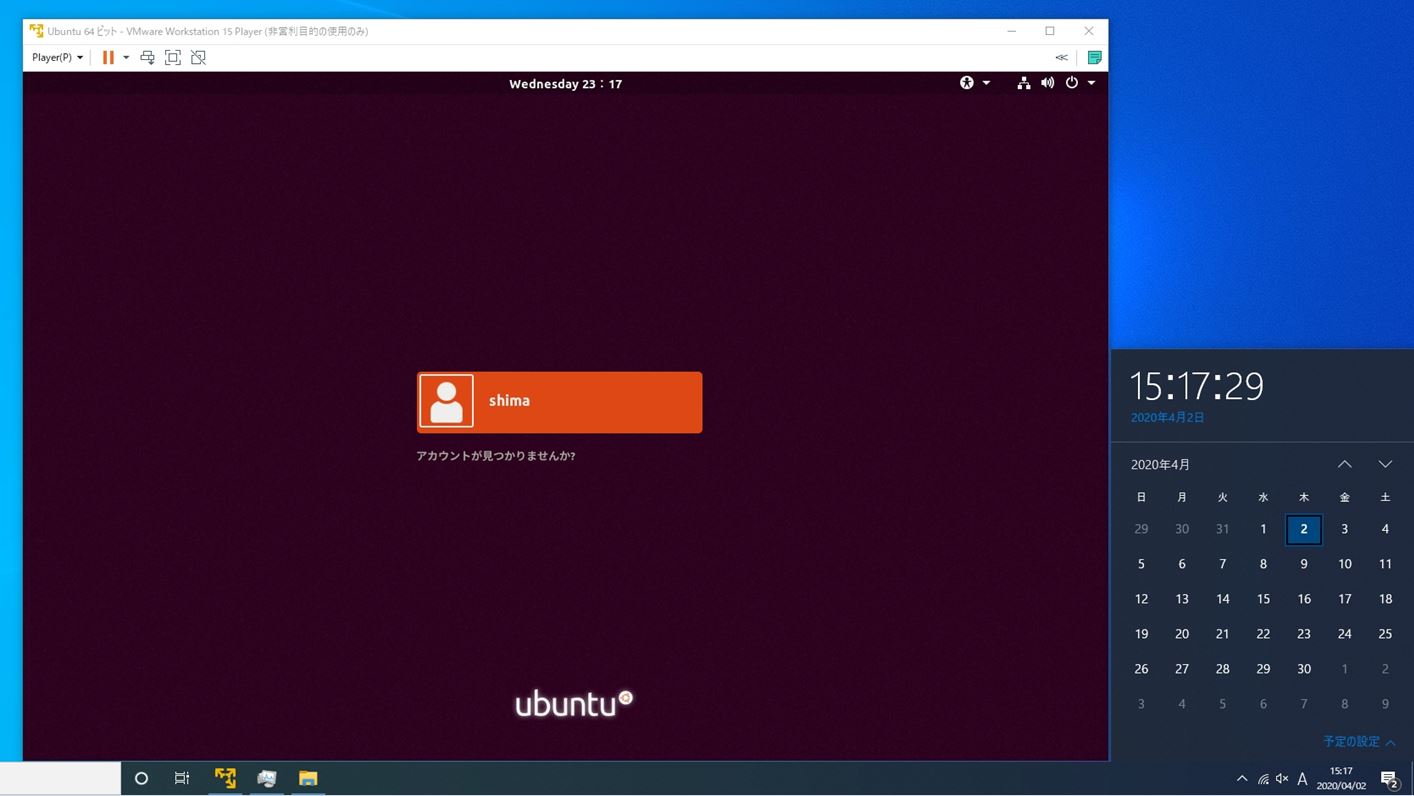Click the 15:17:29 clock display
Viewport: 1414px width, 796px height.
click(x=1197, y=386)
